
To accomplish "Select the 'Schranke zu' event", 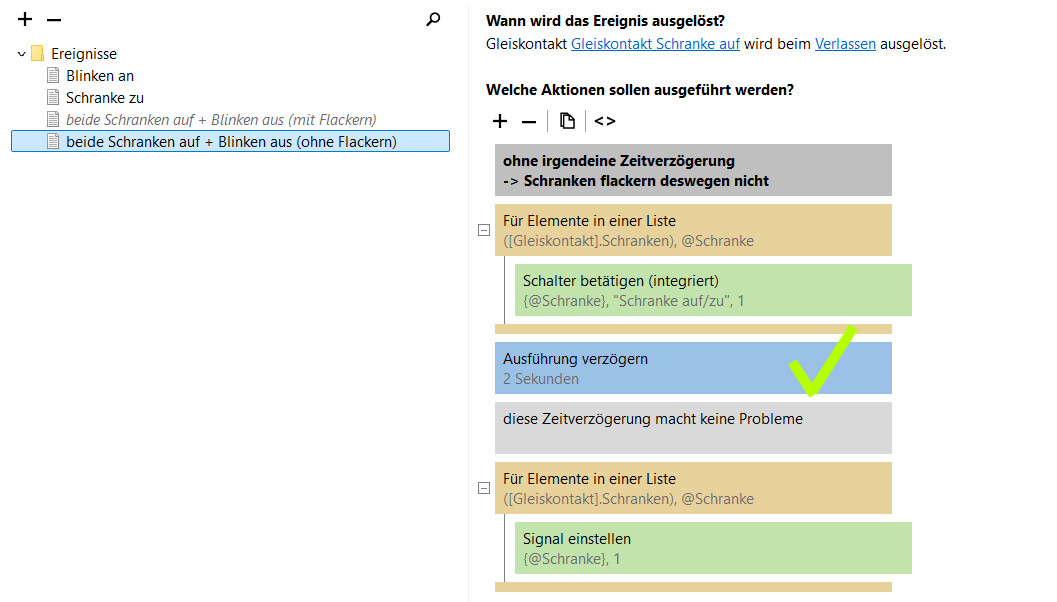I will tap(104, 98).
